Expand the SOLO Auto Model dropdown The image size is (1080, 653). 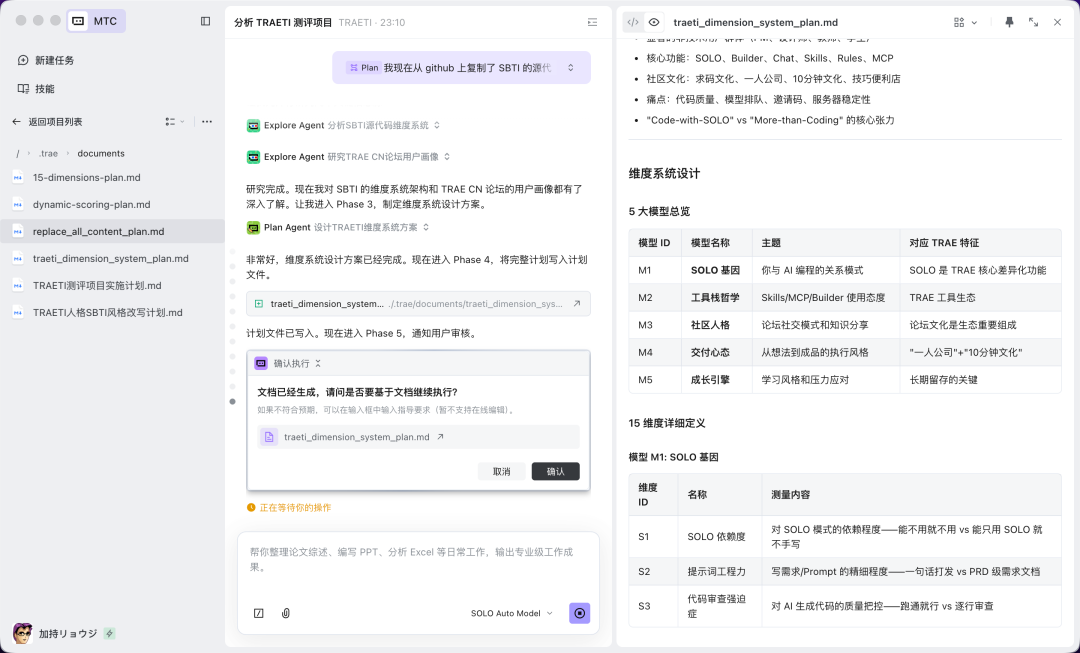coord(510,613)
